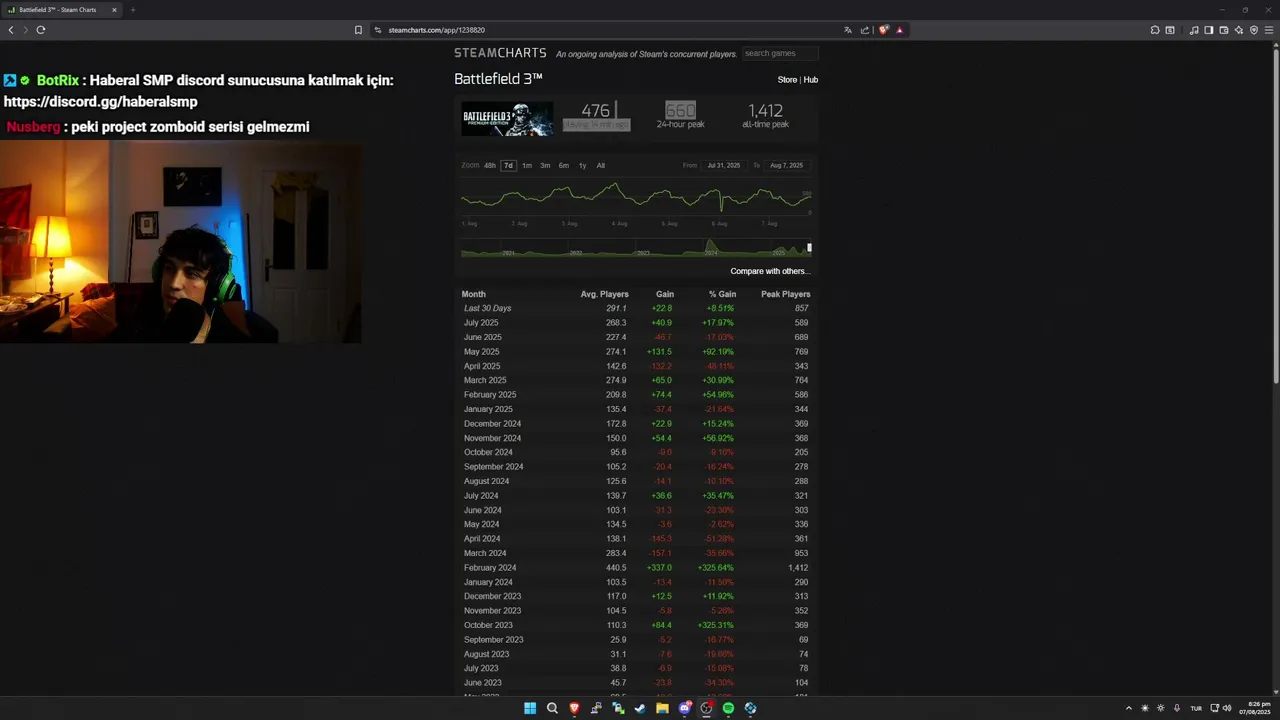Click the Avg. Players column header

(x=604, y=294)
